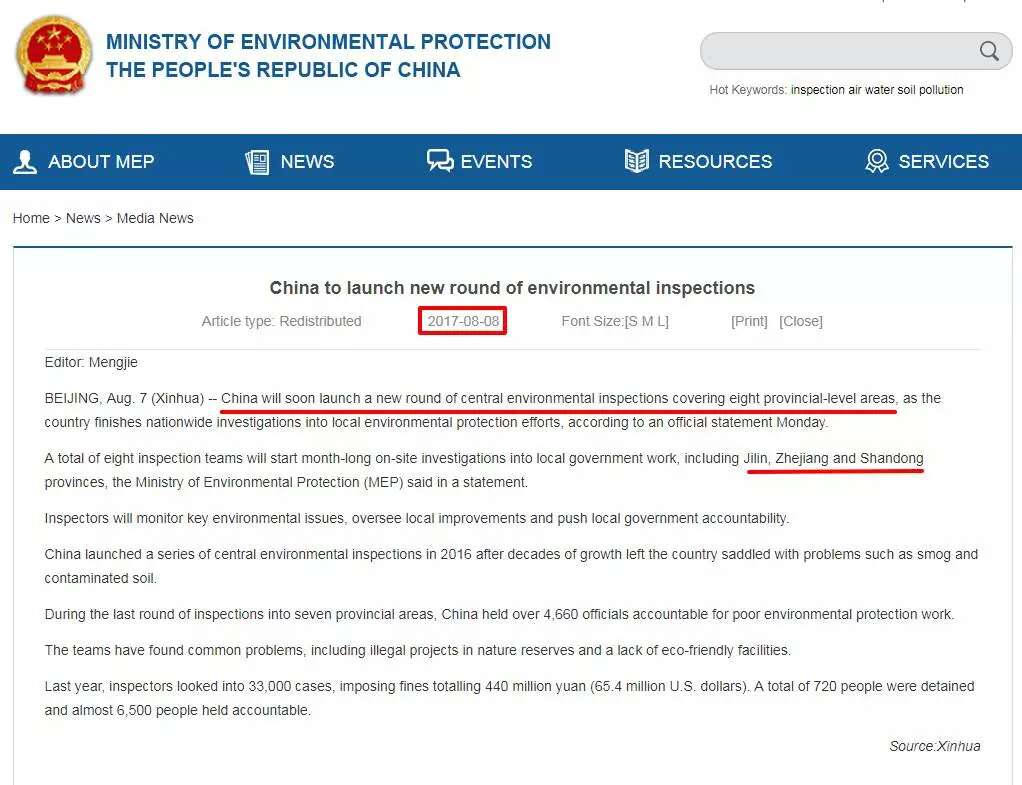Click the Services ribbon badge icon
The width and height of the screenshot is (1022, 785).
click(x=877, y=162)
